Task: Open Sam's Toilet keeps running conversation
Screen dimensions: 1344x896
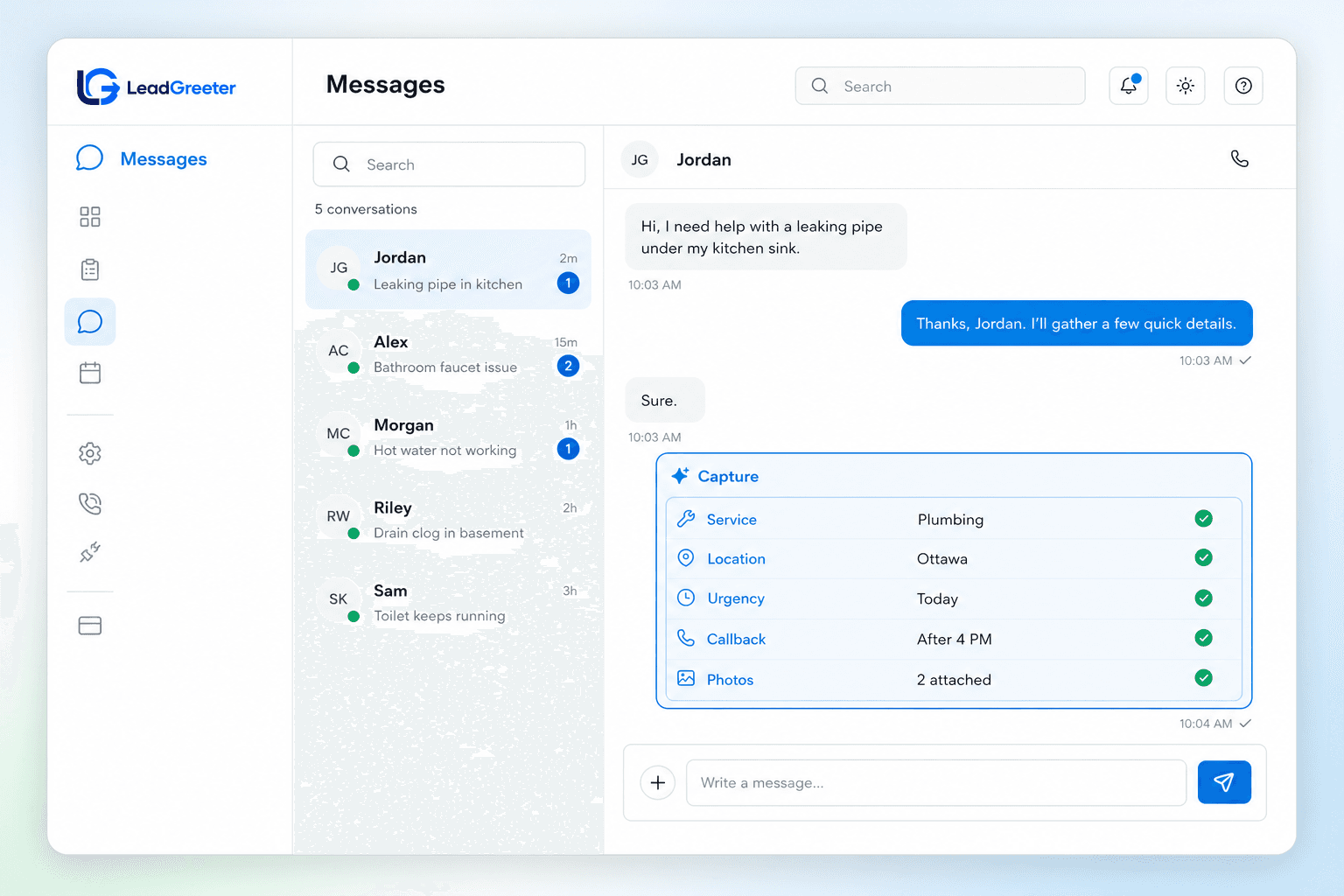Action: pos(448,603)
